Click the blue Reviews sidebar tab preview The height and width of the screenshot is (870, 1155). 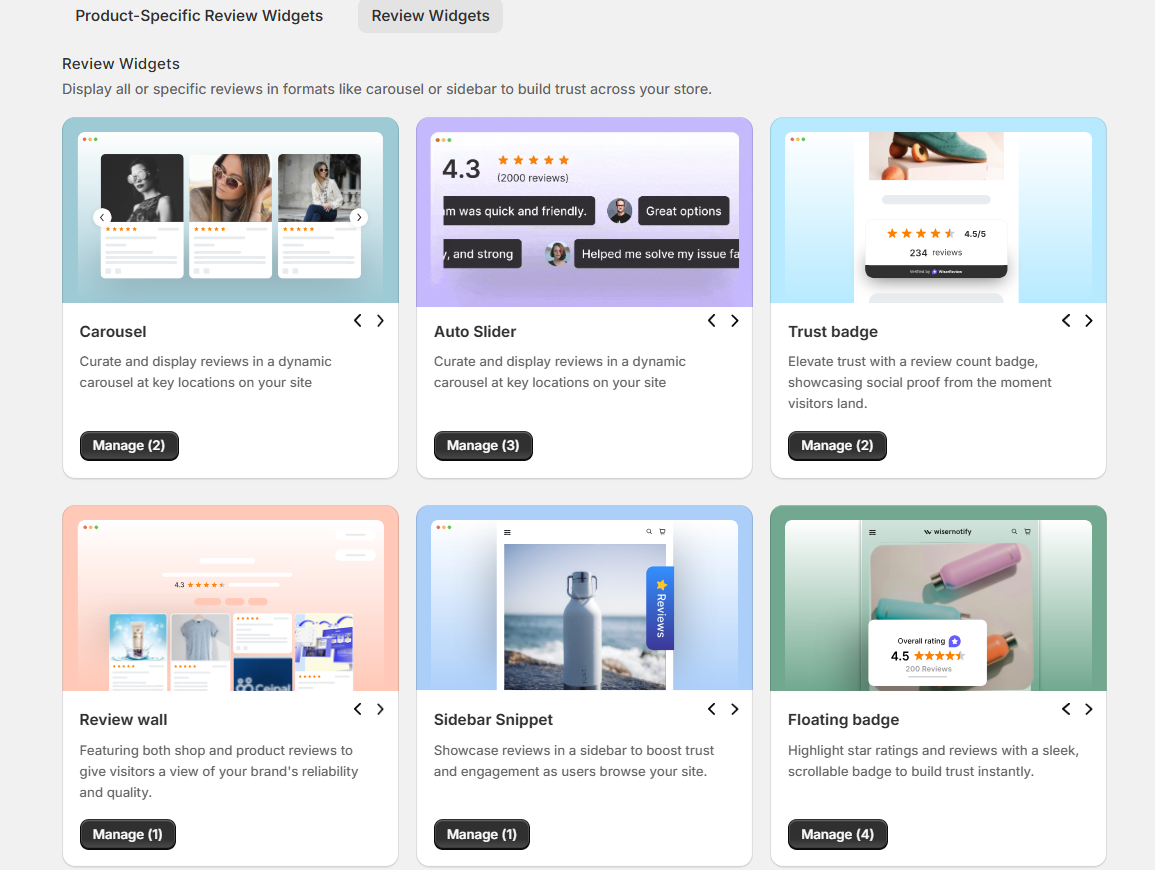tap(660, 608)
